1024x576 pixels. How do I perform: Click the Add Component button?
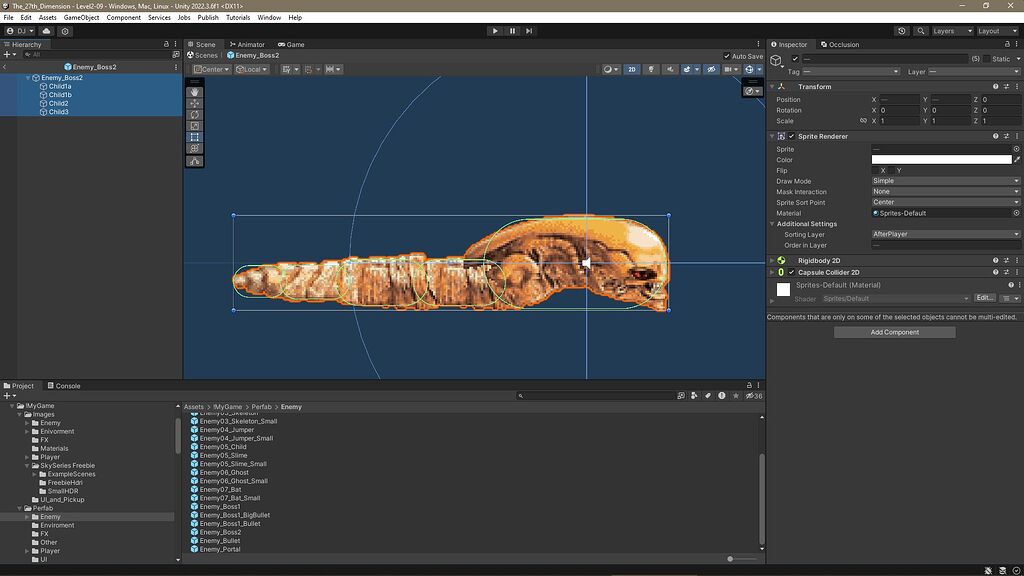pyautogui.click(x=893, y=331)
